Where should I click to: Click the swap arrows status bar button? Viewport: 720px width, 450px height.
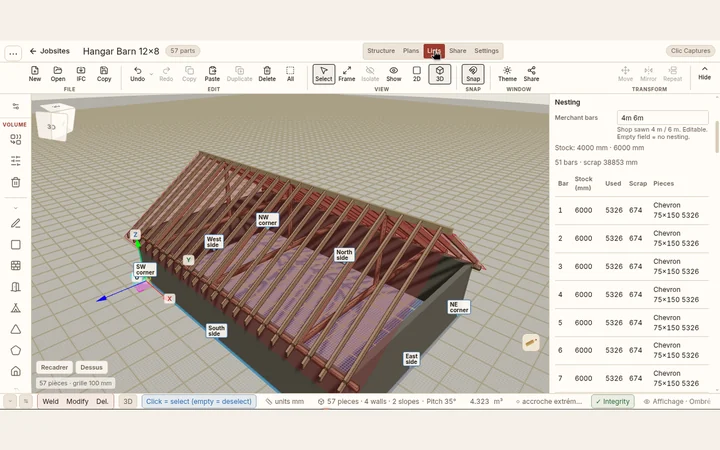26,401
